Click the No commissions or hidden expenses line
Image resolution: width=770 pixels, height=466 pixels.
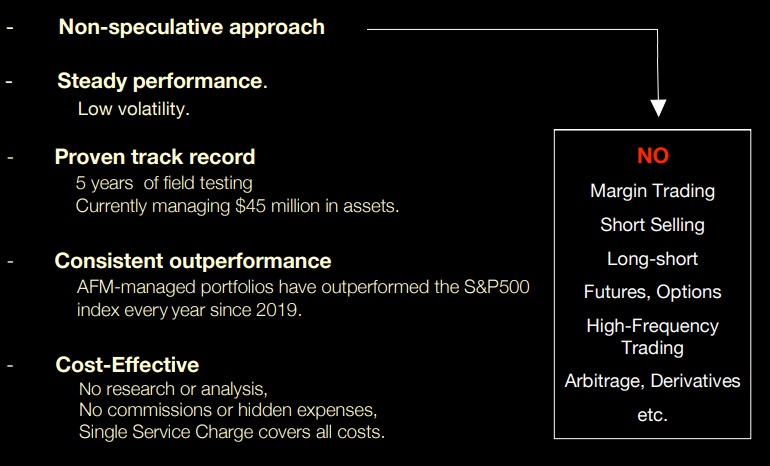pos(228,410)
